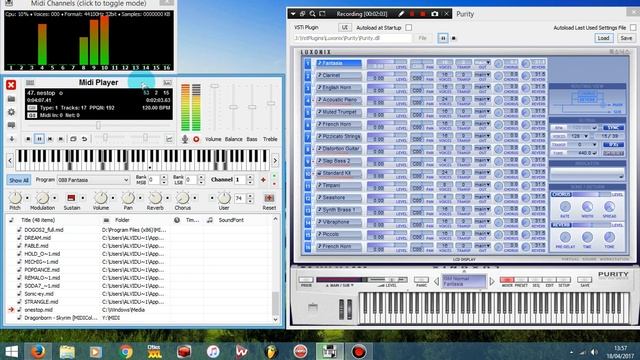Select onestop.mid in the playlist
This screenshot has height=360, width=640.
pyautogui.click(x=39, y=310)
